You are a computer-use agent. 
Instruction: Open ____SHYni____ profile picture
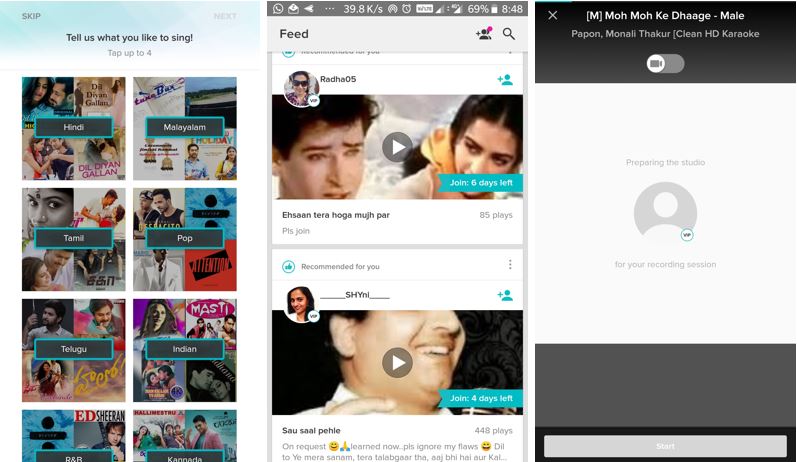(x=301, y=304)
